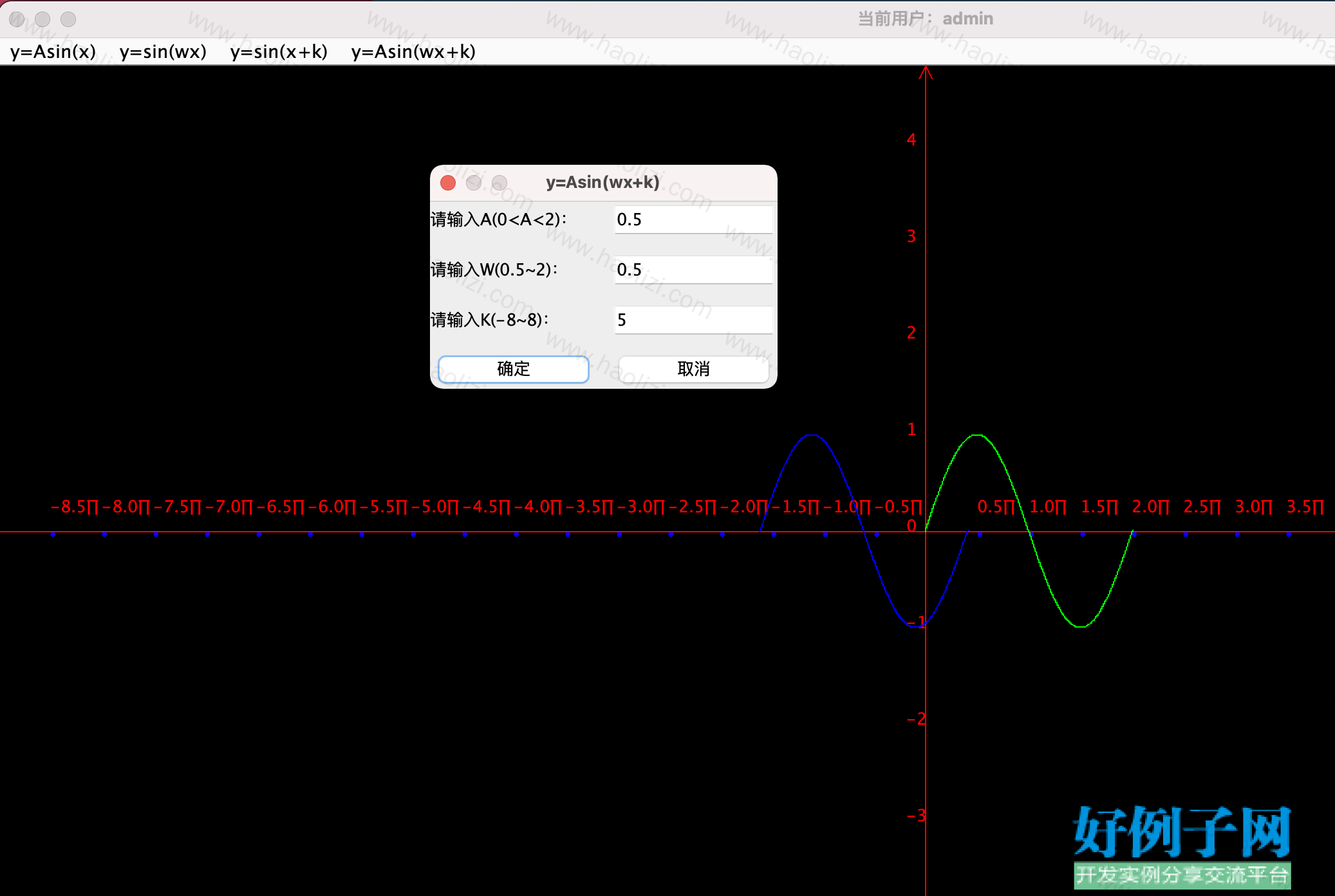Click the 3.5∏ axis label
Viewport: 1335px width, 896px height.
[1305, 507]
